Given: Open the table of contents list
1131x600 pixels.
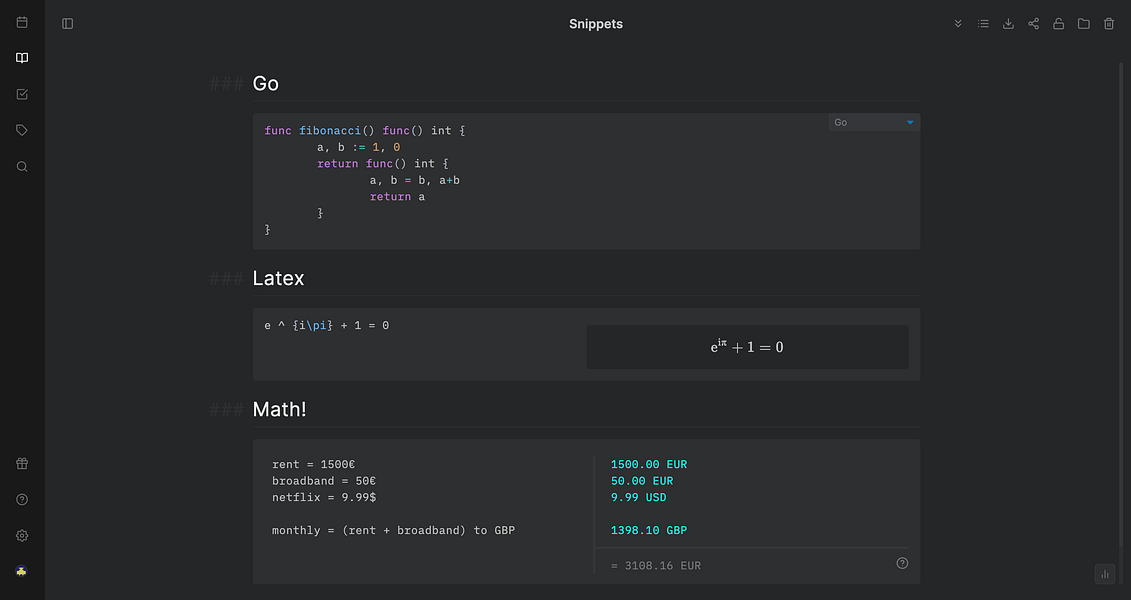Looking at the screenshot, I should tap(983, 24).
